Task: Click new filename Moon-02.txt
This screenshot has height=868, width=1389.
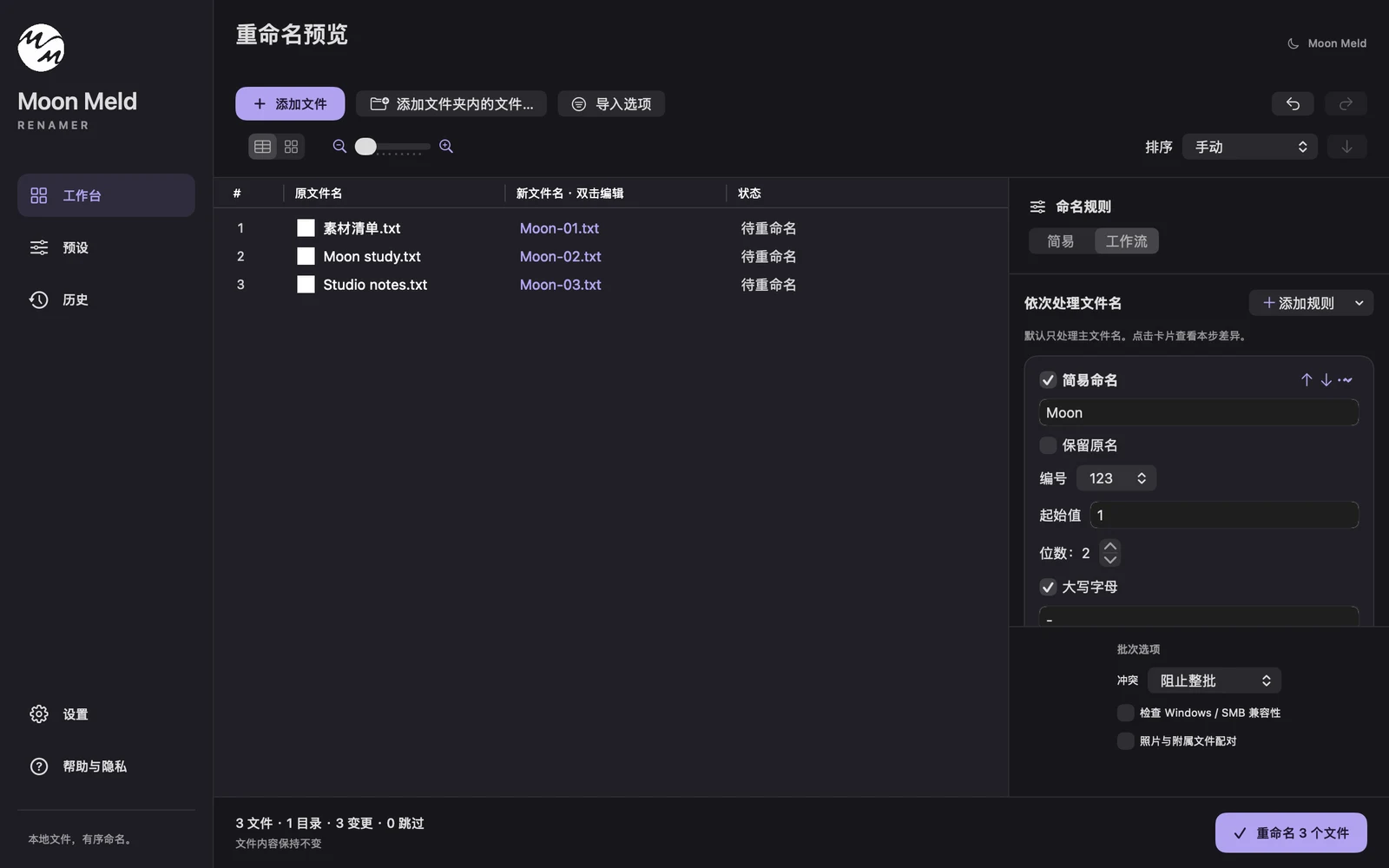Action: [x=561, y=256]
